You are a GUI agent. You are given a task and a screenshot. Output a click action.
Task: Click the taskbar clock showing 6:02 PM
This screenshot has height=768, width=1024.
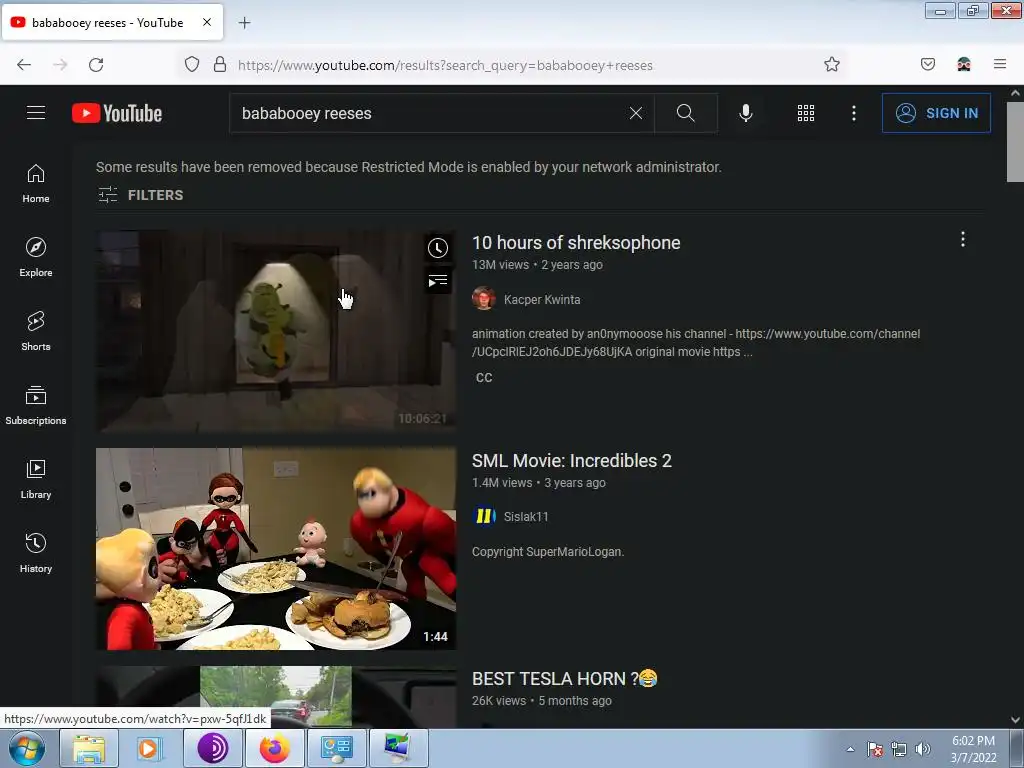973,749
